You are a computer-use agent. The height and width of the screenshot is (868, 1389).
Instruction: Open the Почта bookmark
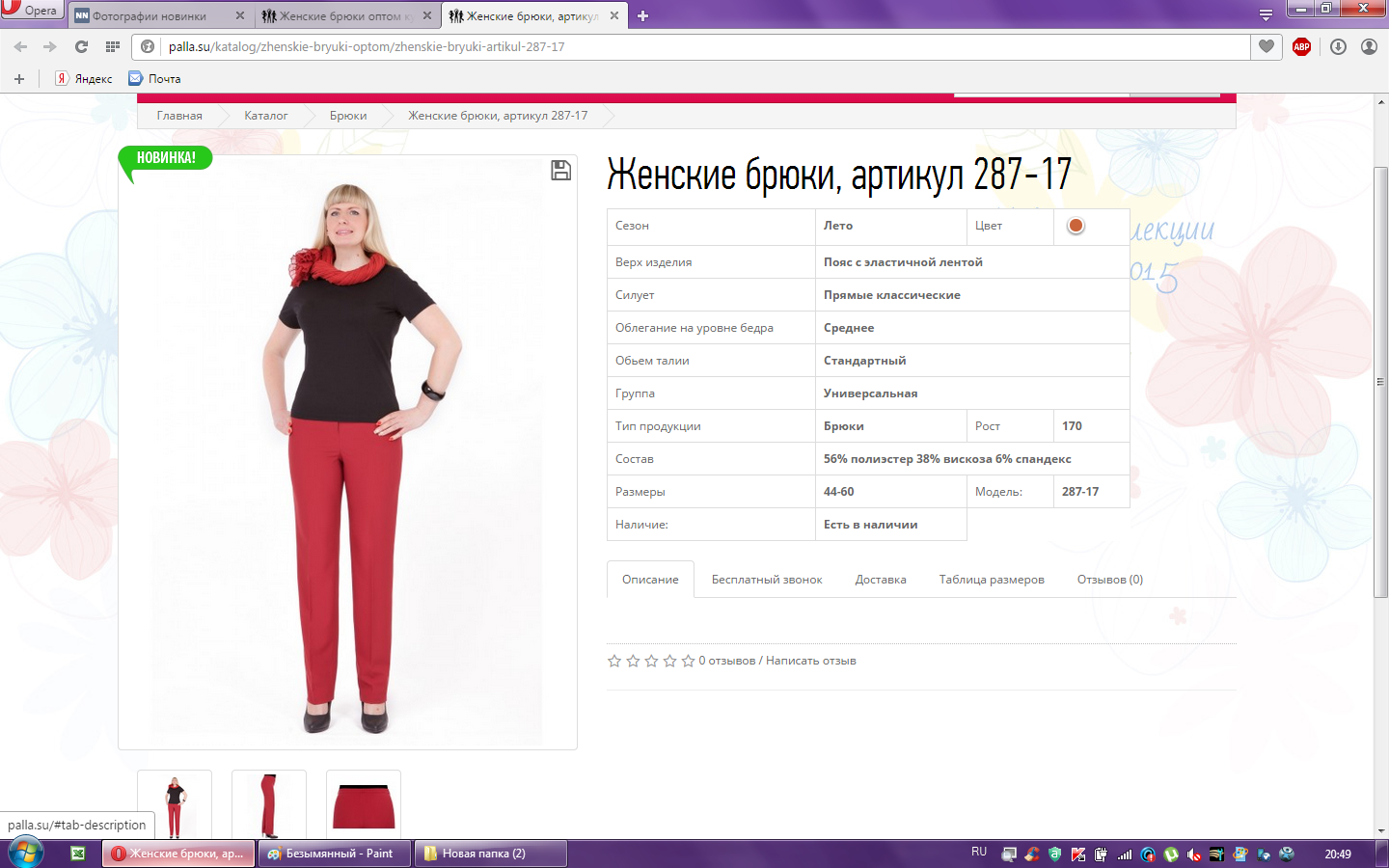154,79
